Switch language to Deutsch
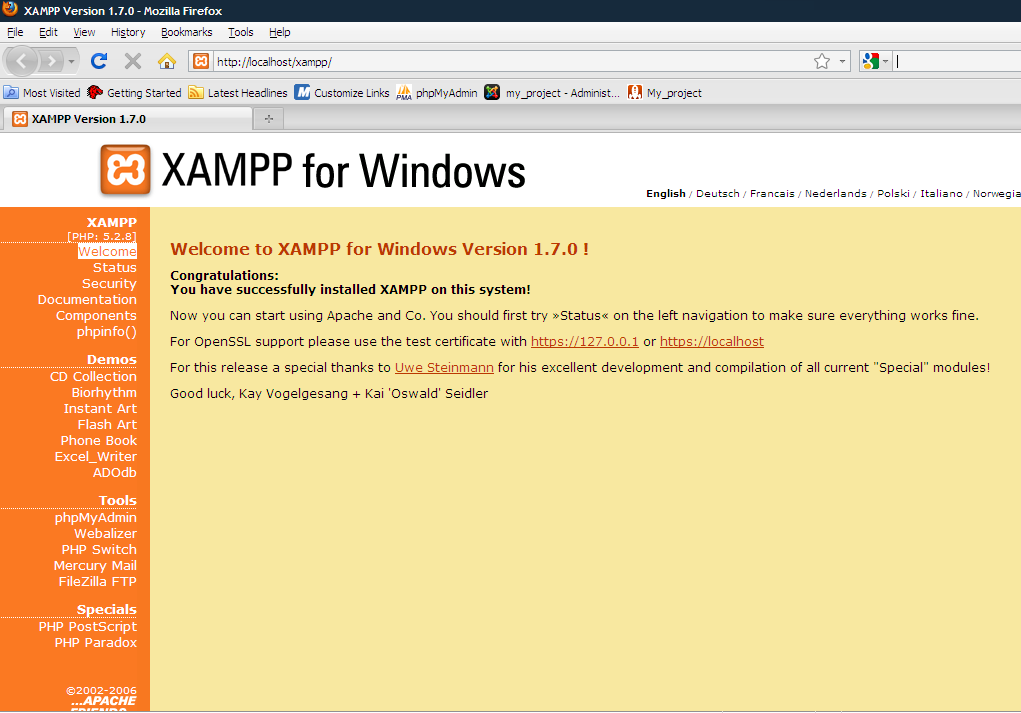 [718, 193]
